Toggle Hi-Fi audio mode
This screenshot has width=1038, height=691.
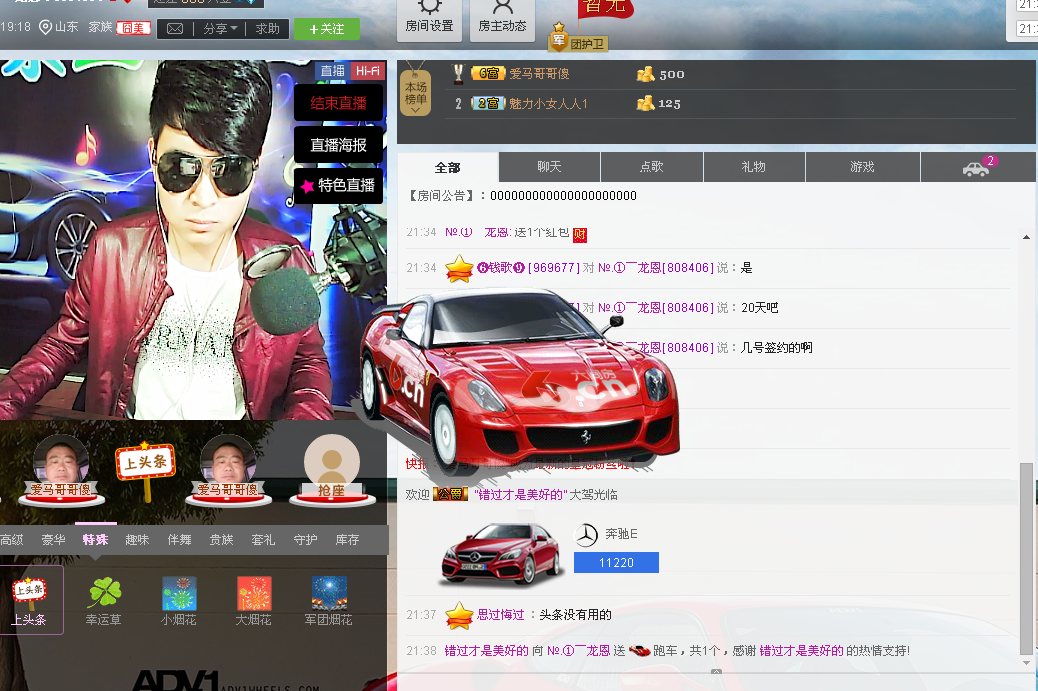point(367,71)
